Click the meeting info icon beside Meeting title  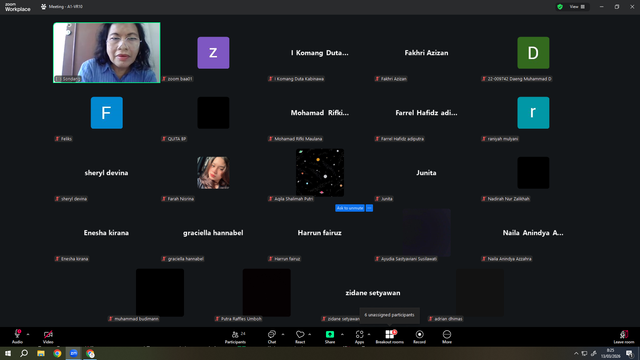pyautogui.click(x=43, y=7)
